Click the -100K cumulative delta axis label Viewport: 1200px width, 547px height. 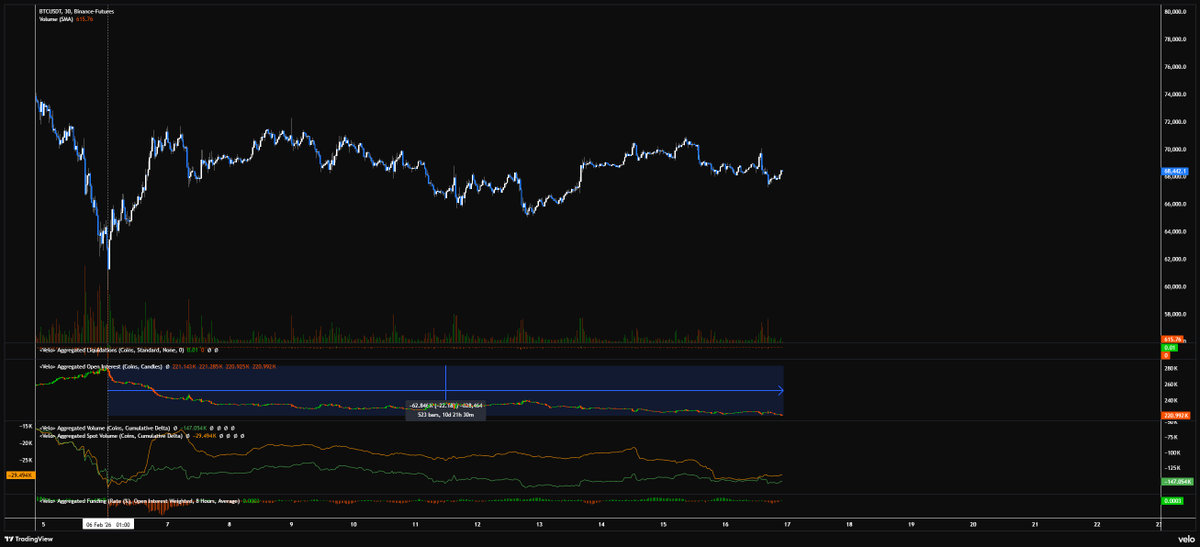1173,452
